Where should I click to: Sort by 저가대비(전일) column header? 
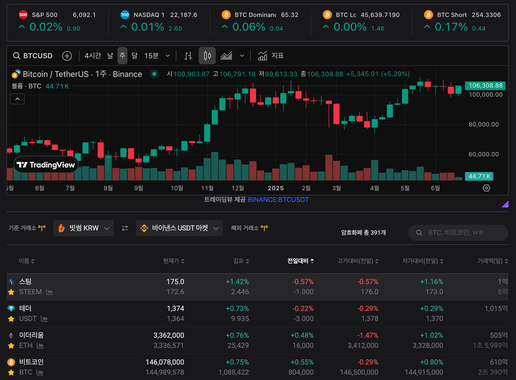(x=423, y=261)
